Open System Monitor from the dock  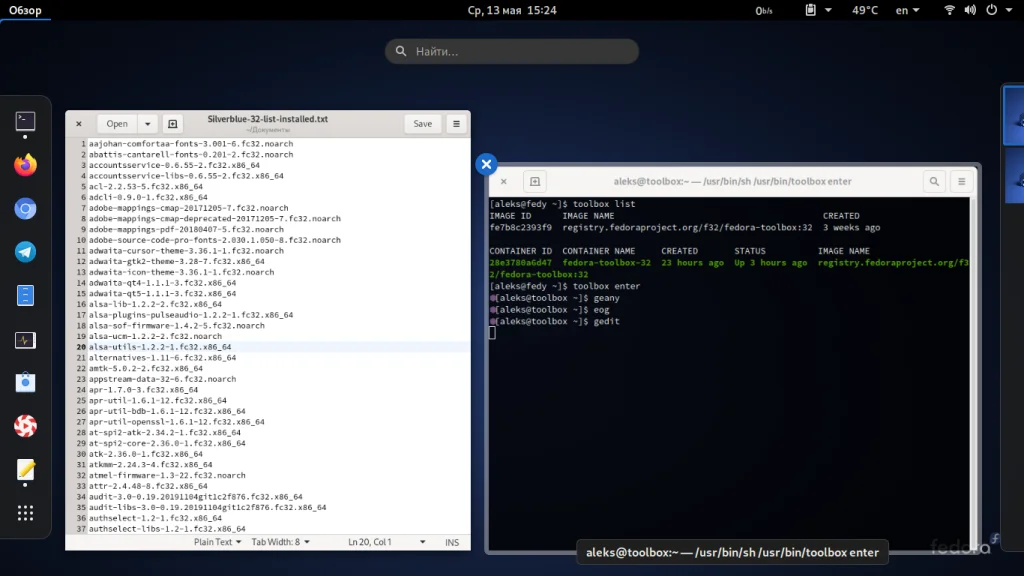click(x=26, y=340)
